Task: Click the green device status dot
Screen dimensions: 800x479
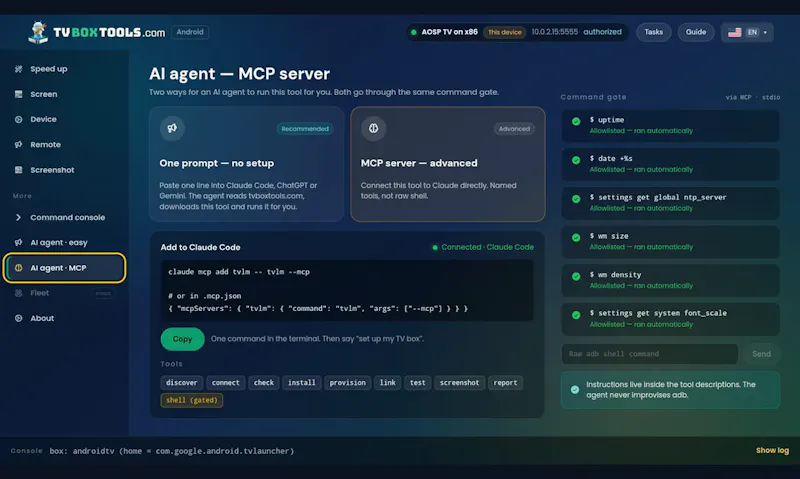Action: [414, 32]
